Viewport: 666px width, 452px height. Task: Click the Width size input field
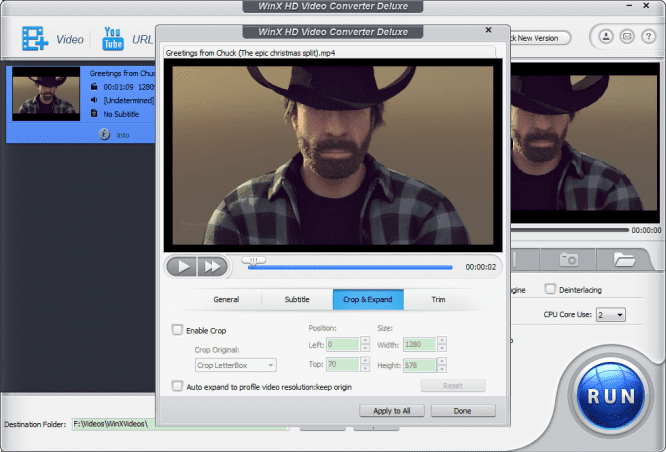420,344
